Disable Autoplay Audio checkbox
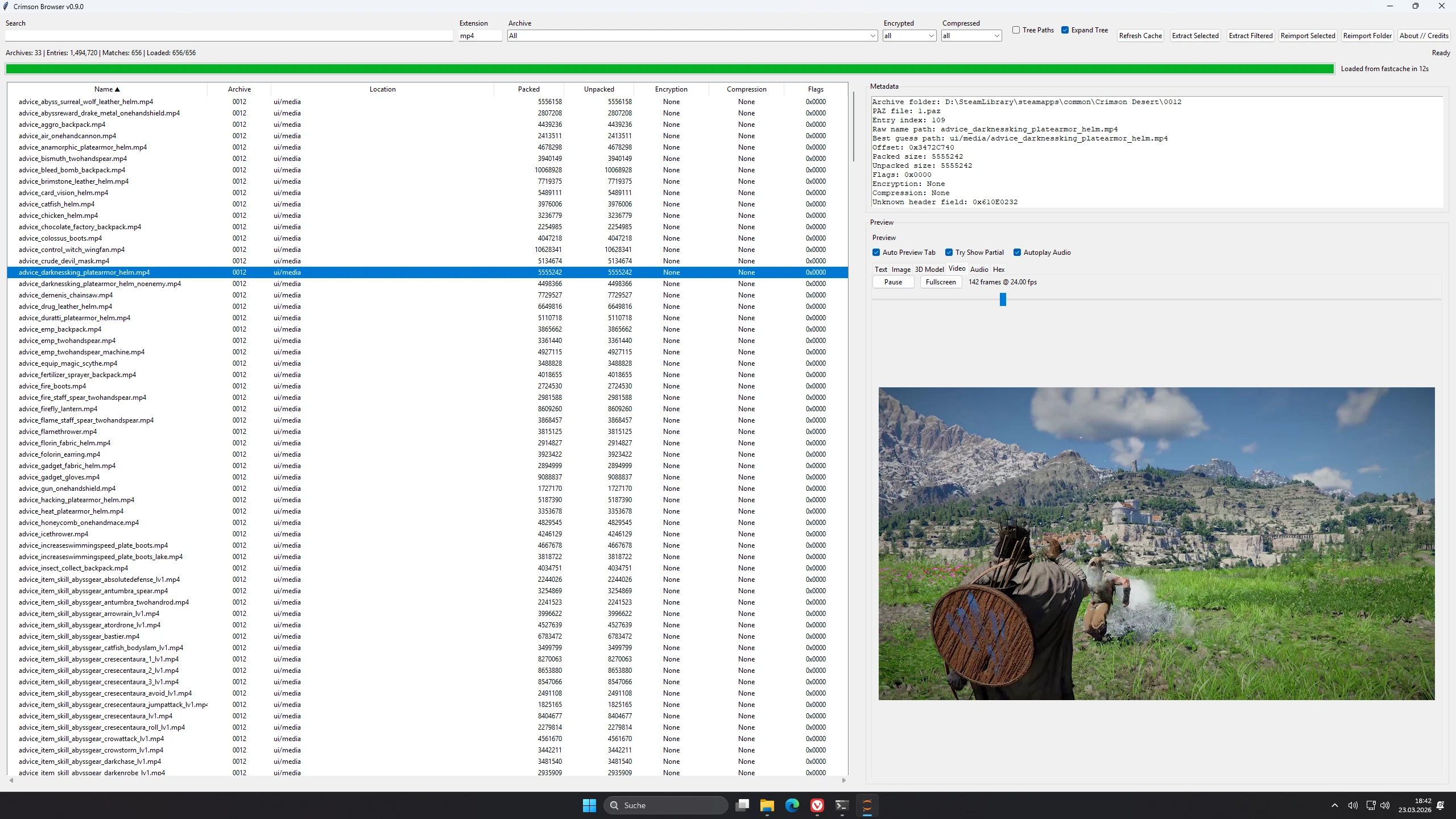1456x819 pixels. 1017,253
